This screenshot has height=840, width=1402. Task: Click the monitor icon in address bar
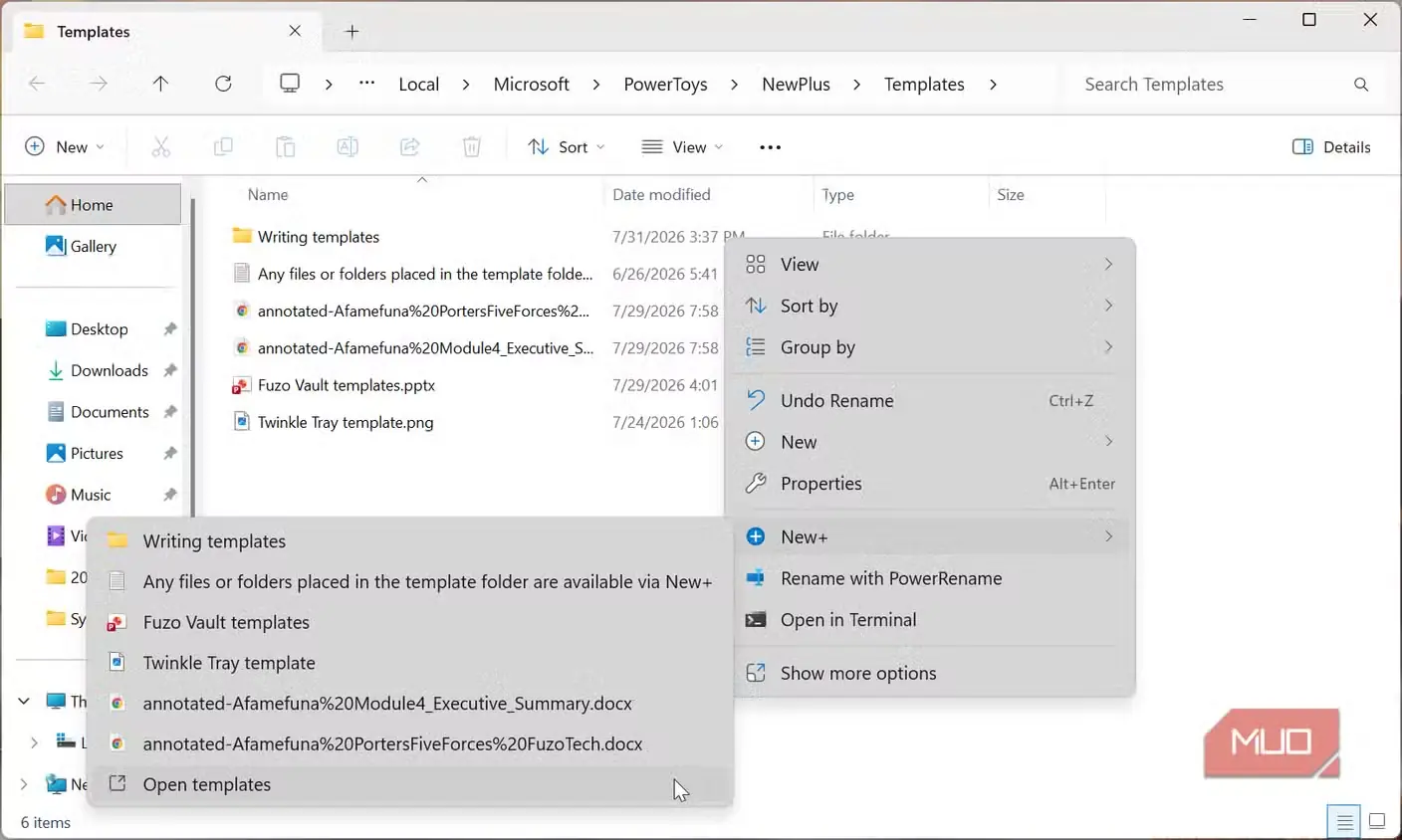(x=290, y=84)
